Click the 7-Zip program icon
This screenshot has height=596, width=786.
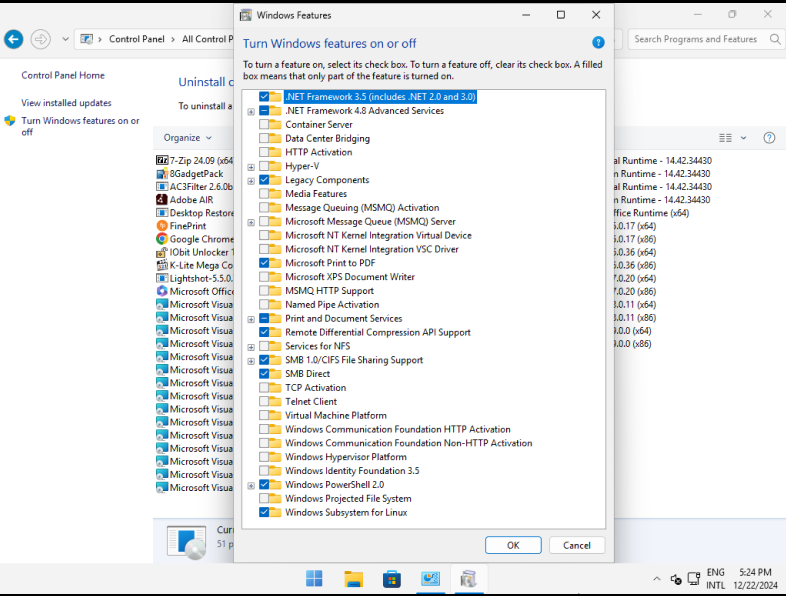[162, 160]
